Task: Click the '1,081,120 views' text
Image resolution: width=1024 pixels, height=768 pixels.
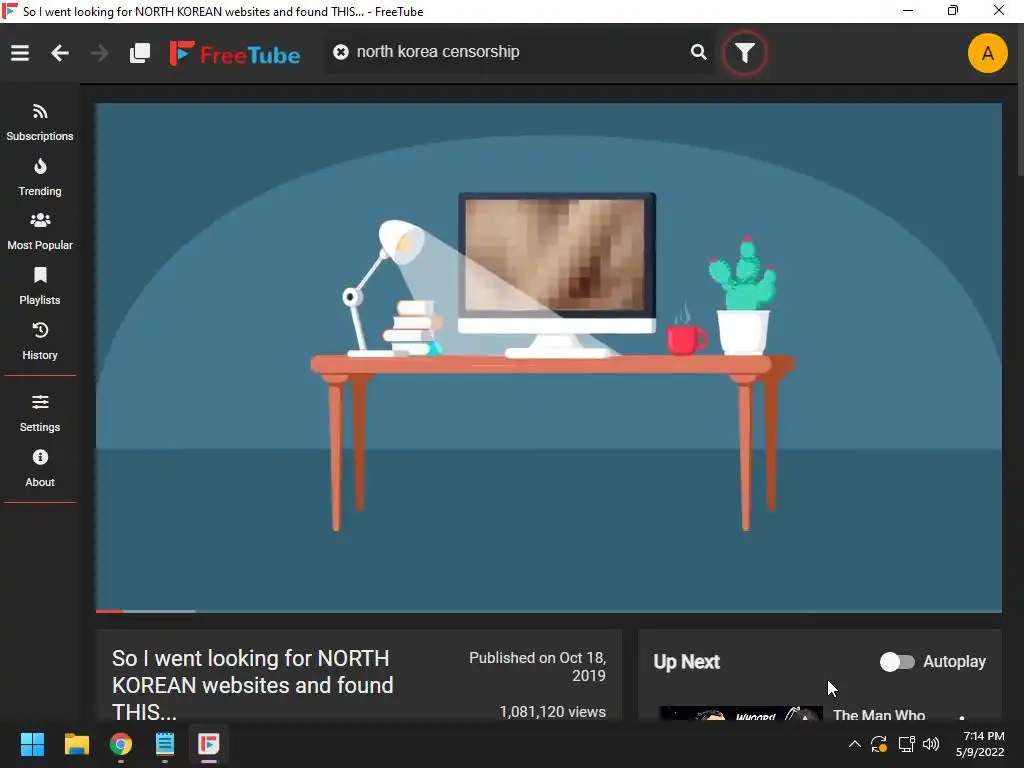Action: point(552,712)
